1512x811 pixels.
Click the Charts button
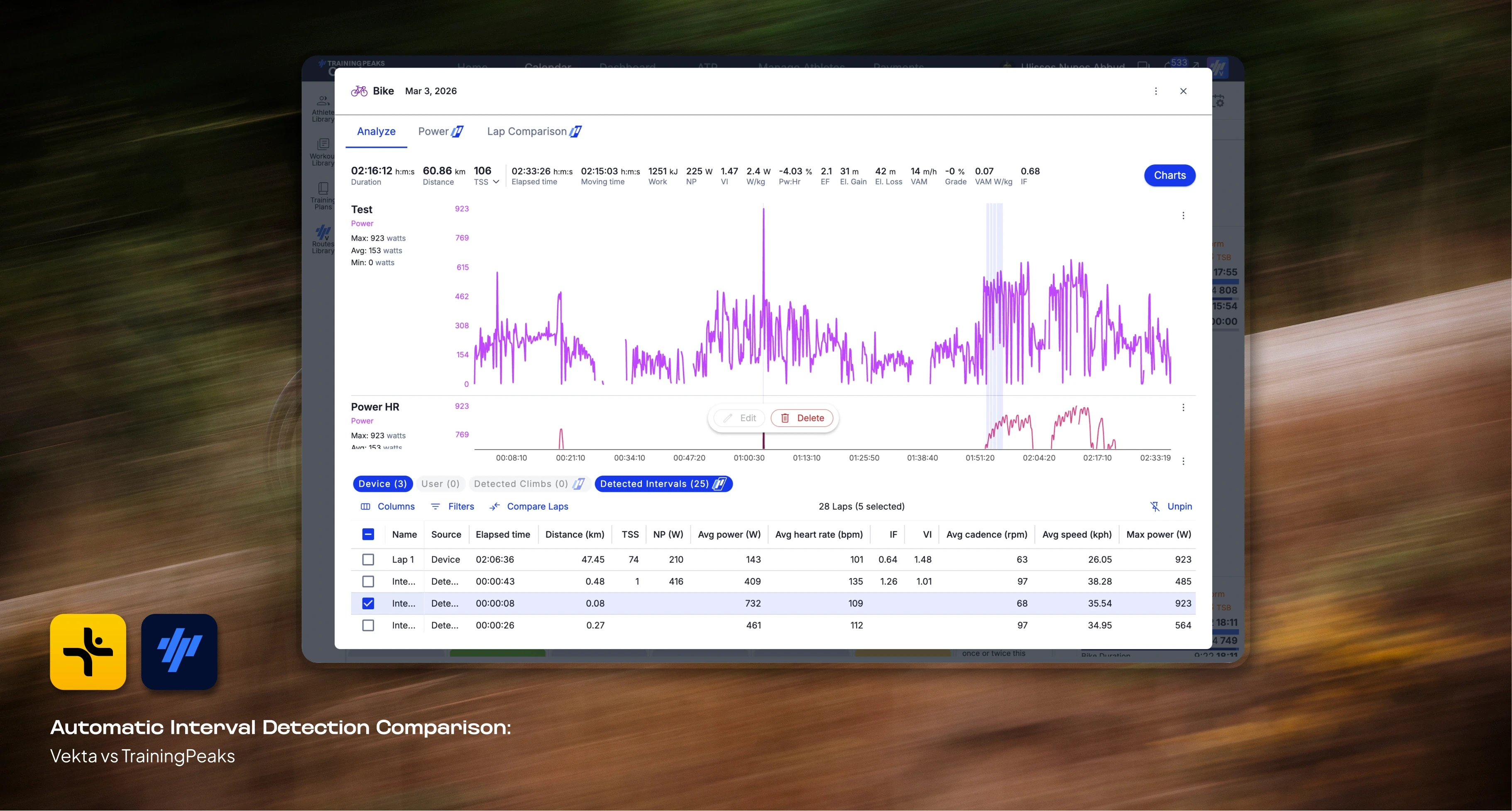tap(1169, 175)
